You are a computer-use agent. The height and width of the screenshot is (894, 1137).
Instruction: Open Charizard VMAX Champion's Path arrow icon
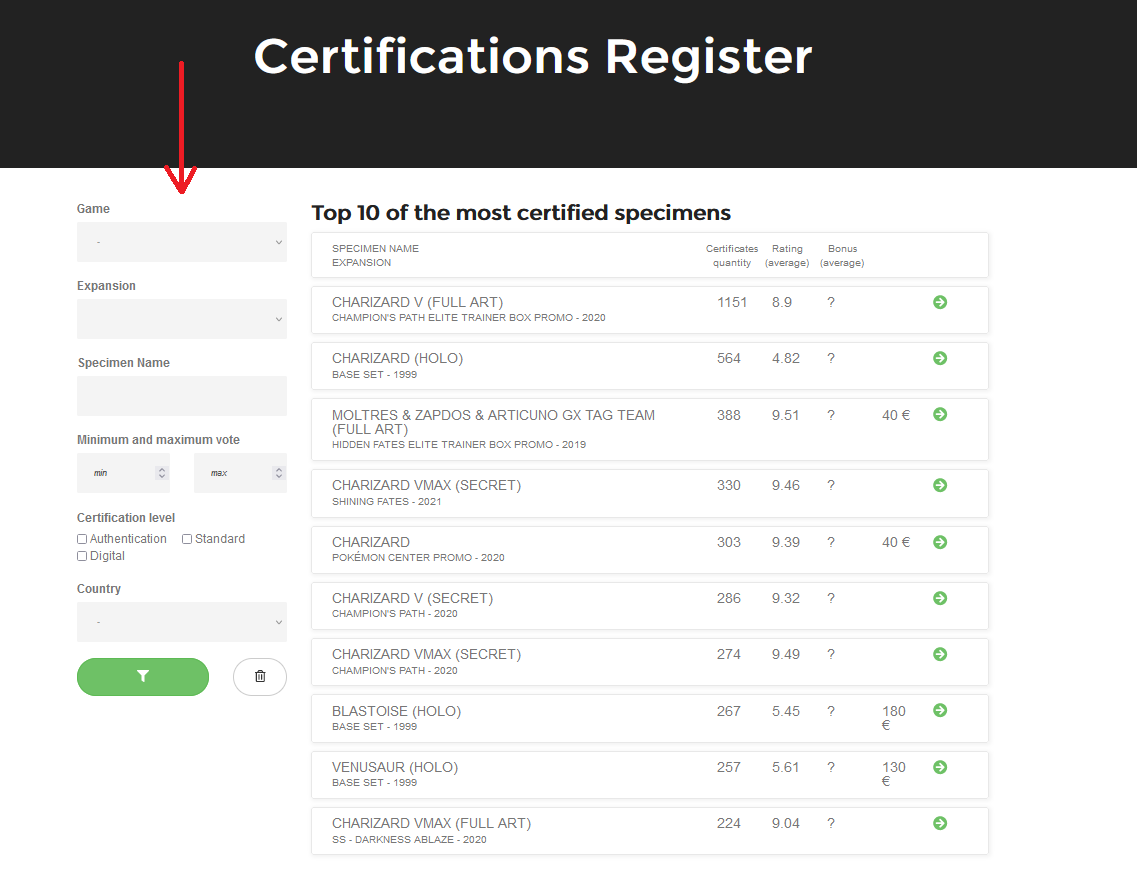tap(940, 654)
